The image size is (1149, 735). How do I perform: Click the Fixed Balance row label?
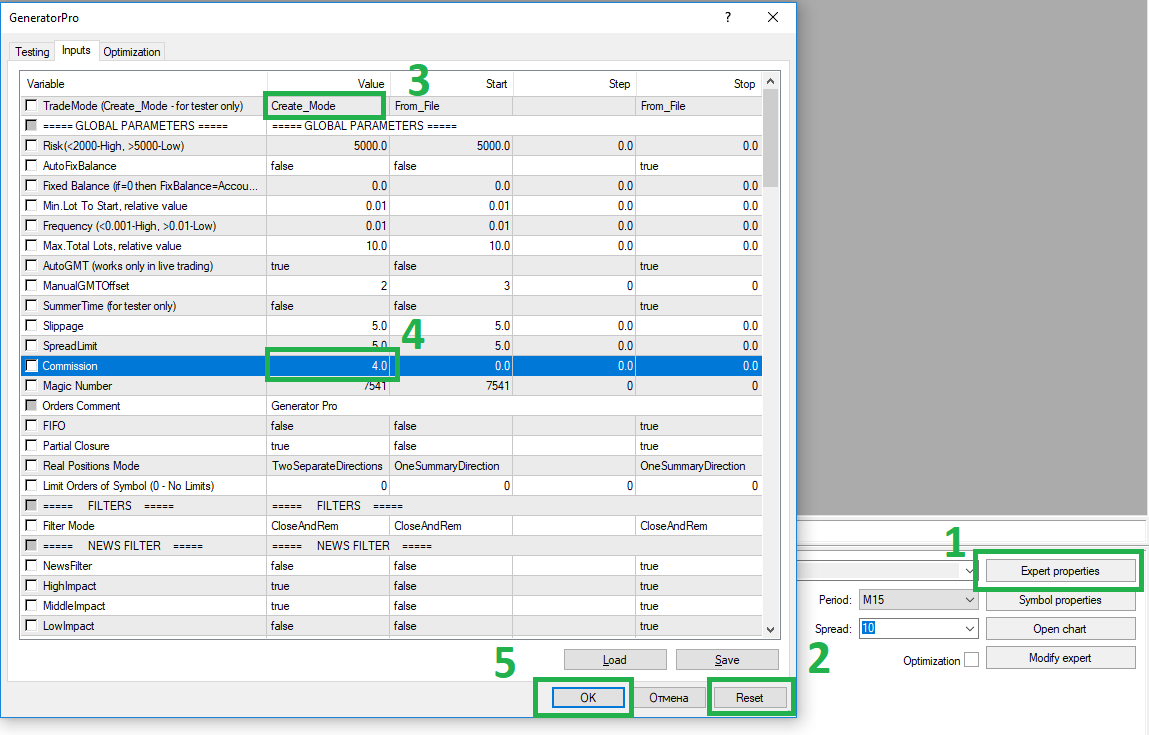(x=150, y=186)
